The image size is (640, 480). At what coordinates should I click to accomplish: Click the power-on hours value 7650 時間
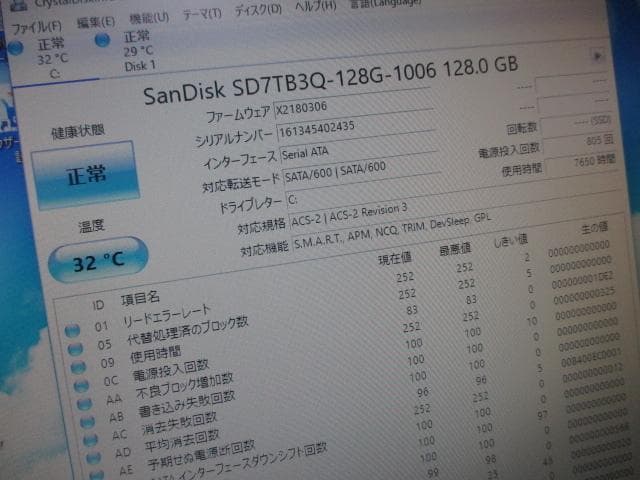point(580,163)
